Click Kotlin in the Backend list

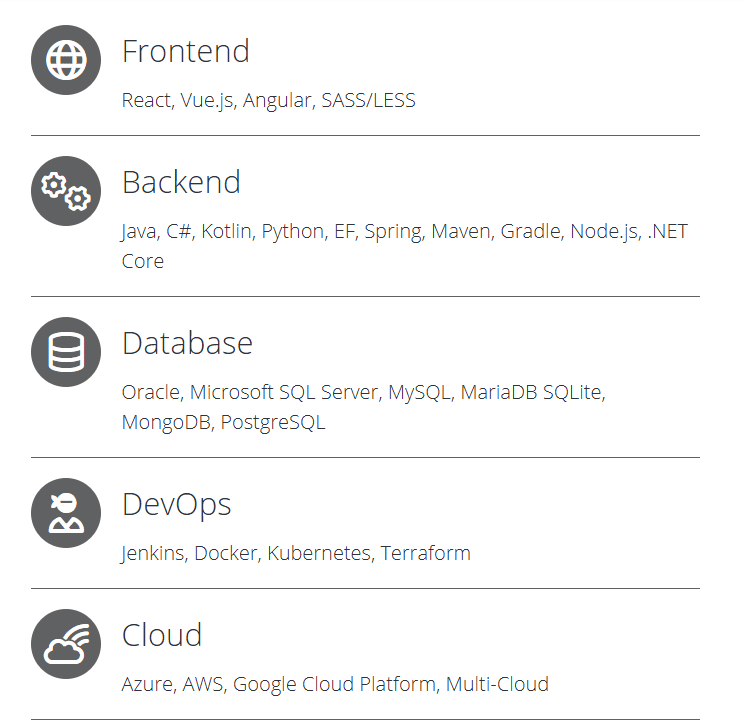tap(226, 231)
